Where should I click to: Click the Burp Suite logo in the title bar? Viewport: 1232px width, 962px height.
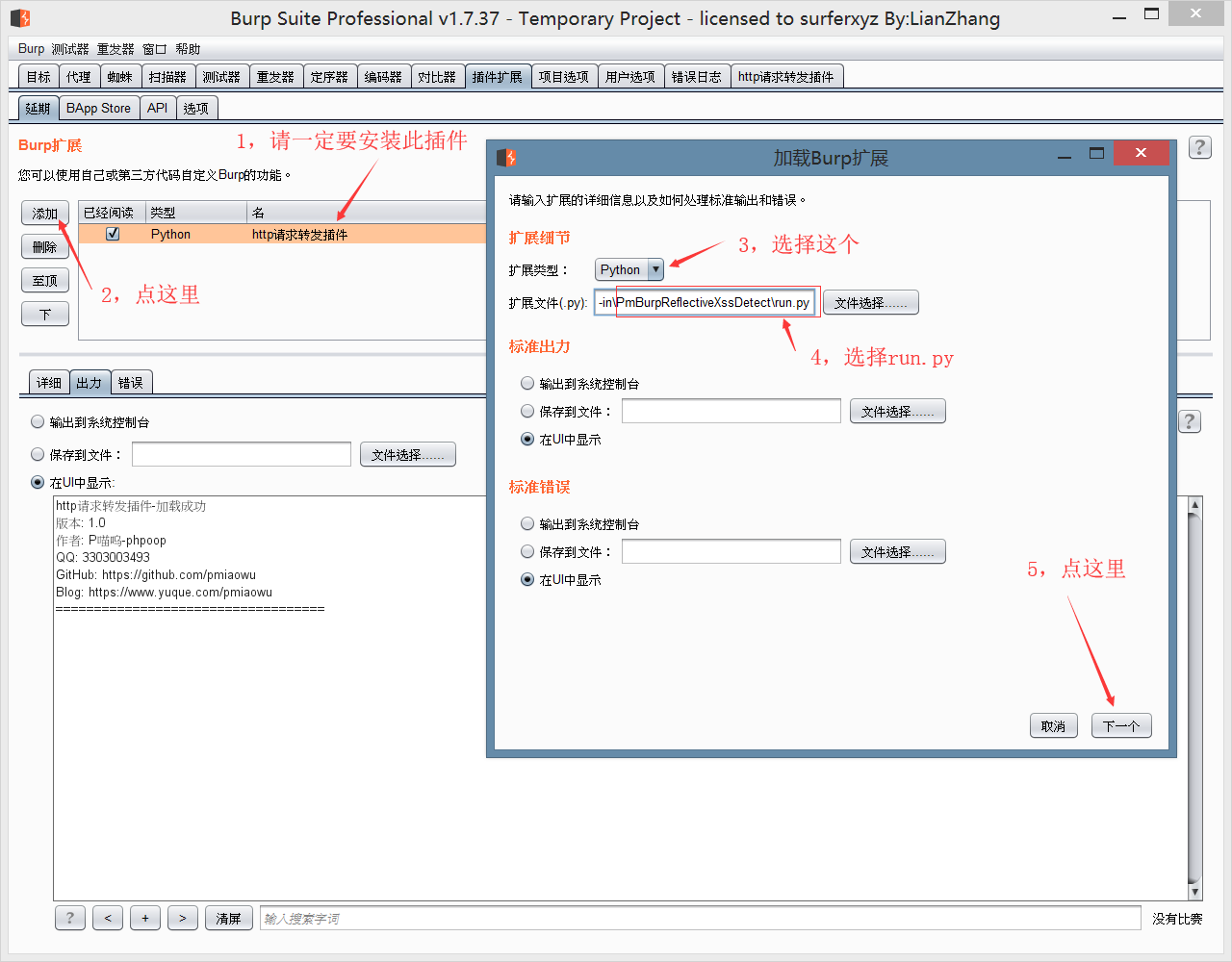[x=20, y=17]
